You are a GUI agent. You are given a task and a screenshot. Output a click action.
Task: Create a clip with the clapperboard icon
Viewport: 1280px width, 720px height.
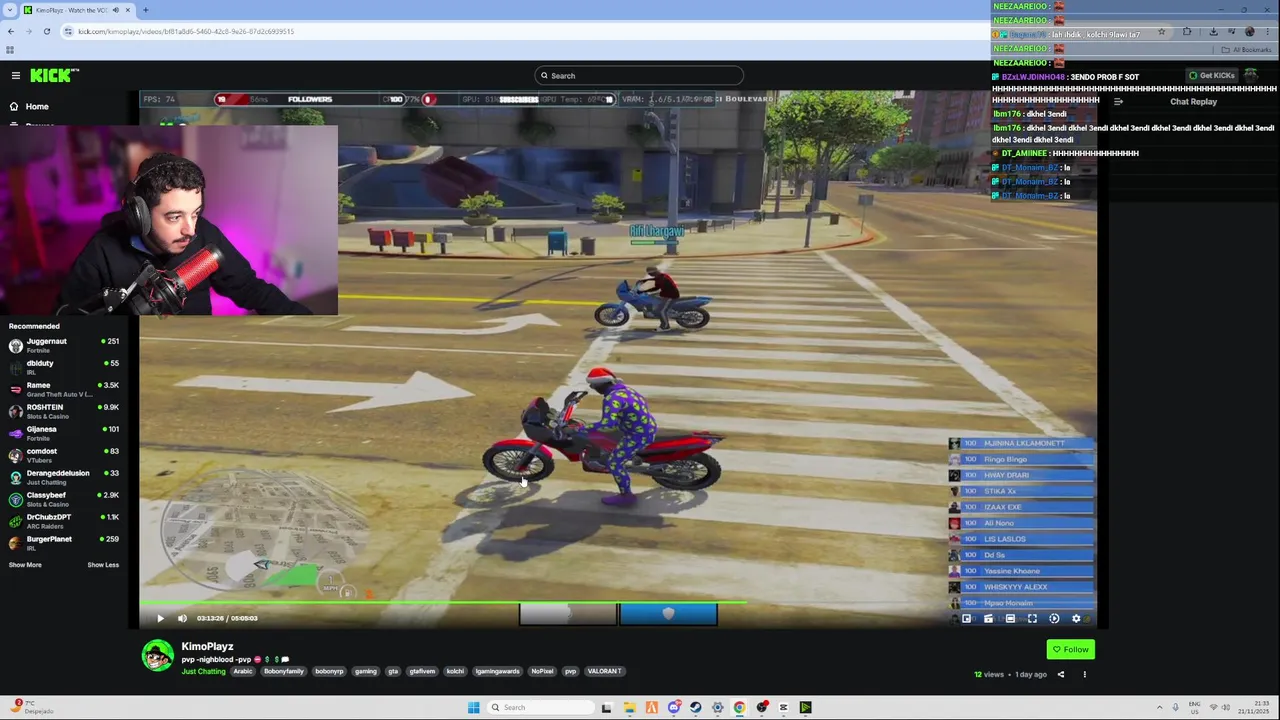(989, 619)
